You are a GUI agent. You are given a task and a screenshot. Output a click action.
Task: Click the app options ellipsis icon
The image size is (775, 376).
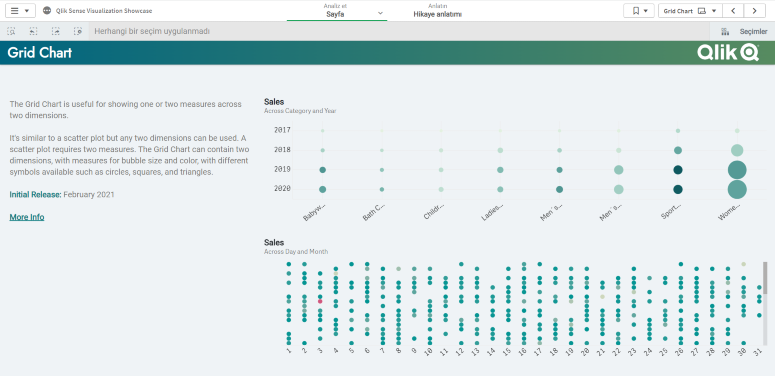point(47,10)
